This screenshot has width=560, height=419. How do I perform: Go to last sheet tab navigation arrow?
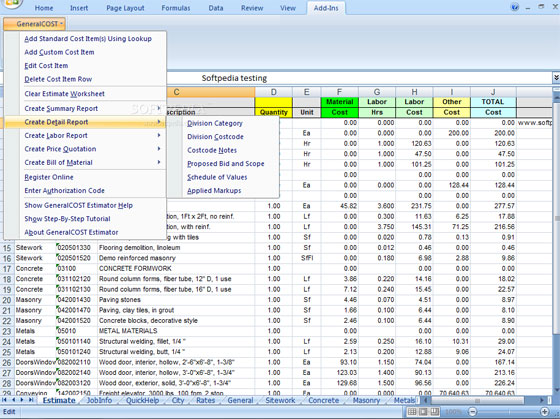coord(31,400)
